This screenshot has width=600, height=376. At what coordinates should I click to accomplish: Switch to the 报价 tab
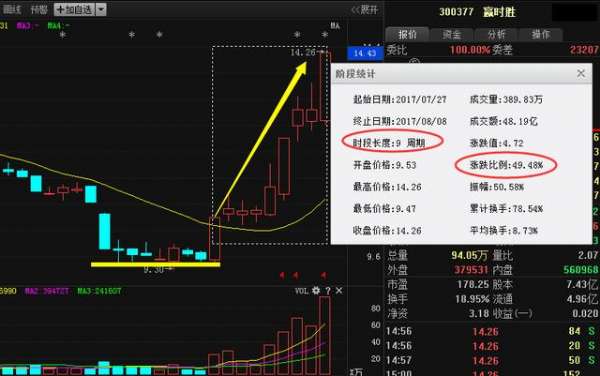pyautogui.click(x=407, y=34)
